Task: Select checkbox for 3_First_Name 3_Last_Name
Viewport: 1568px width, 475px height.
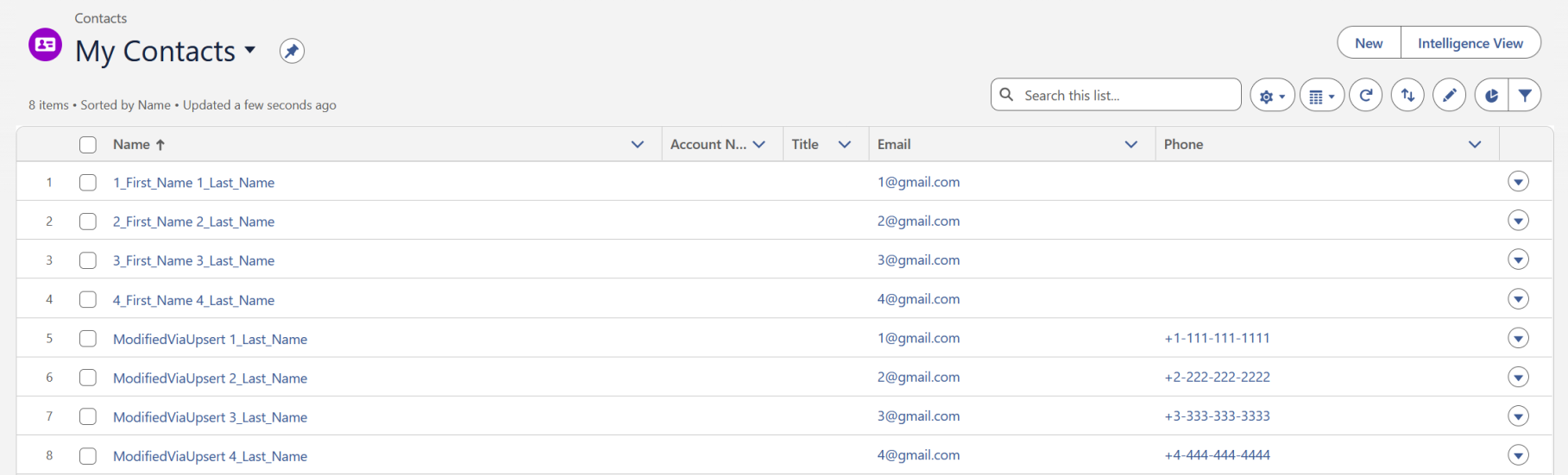Action: 88,260
